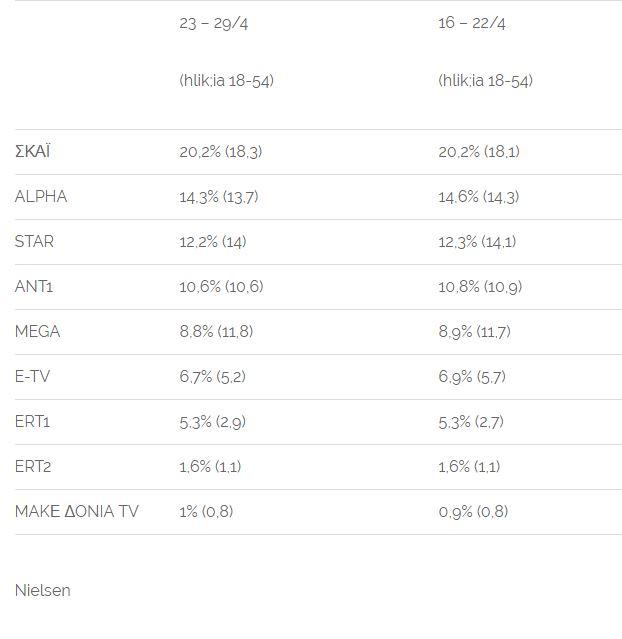Click the ΣΚΑΪ channel name

point(33,151)
